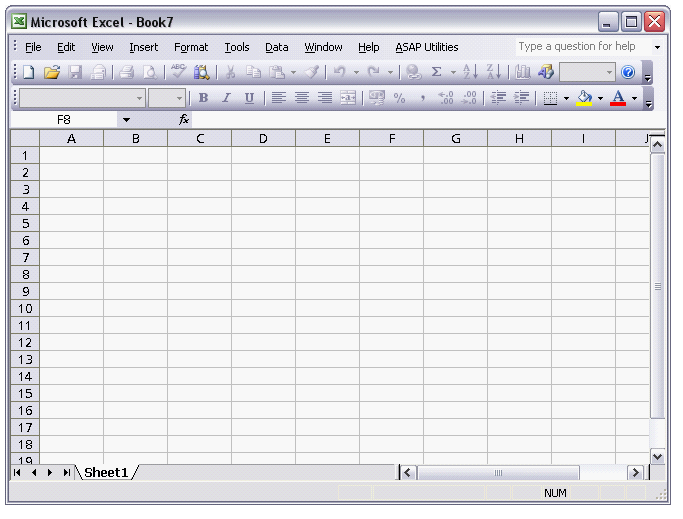Click Decrease Indent icon
Image resolution: width=683 pixels, height=519 pixels.
[498, 98]
